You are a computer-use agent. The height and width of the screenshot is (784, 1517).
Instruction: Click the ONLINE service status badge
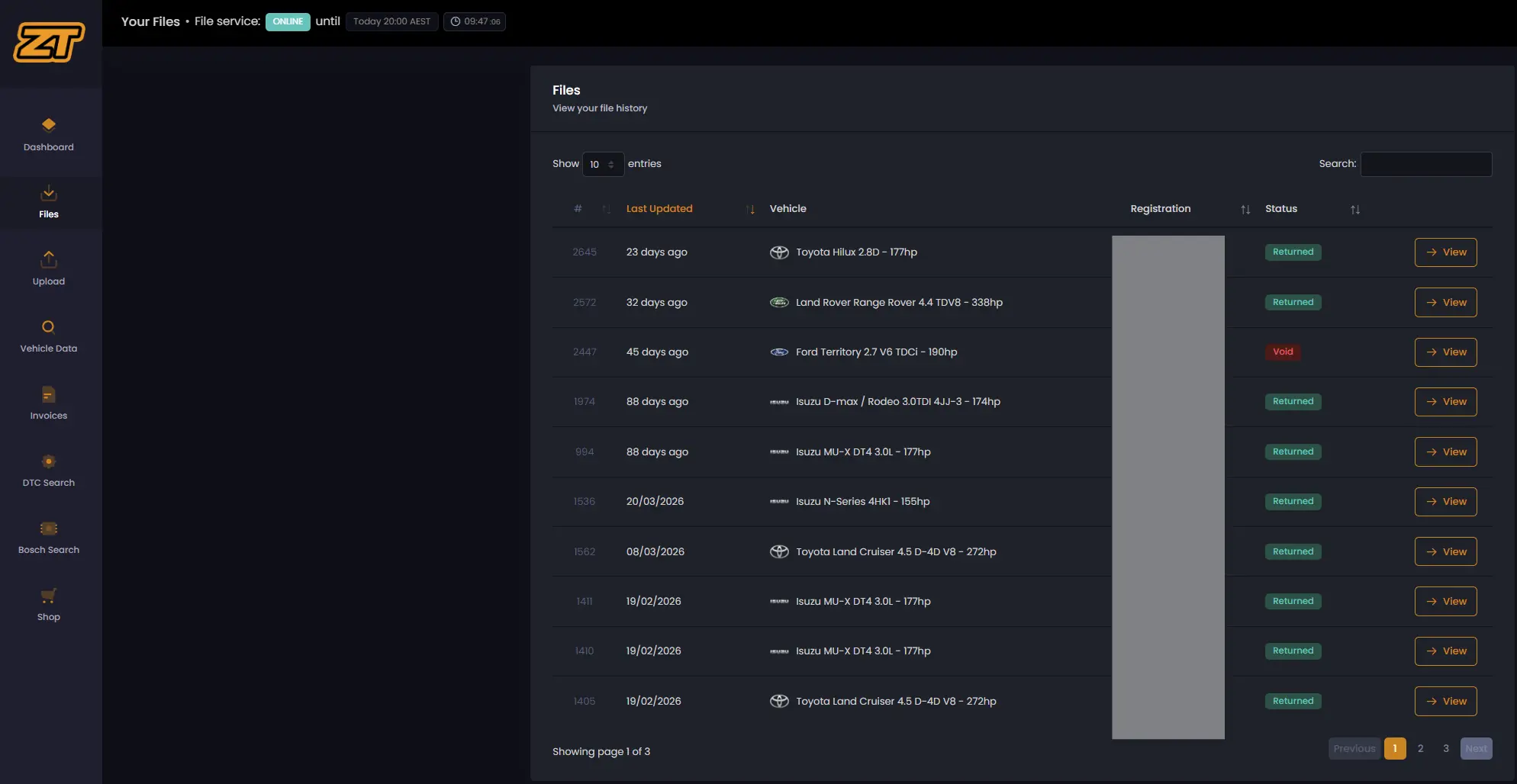click(288, 21)
